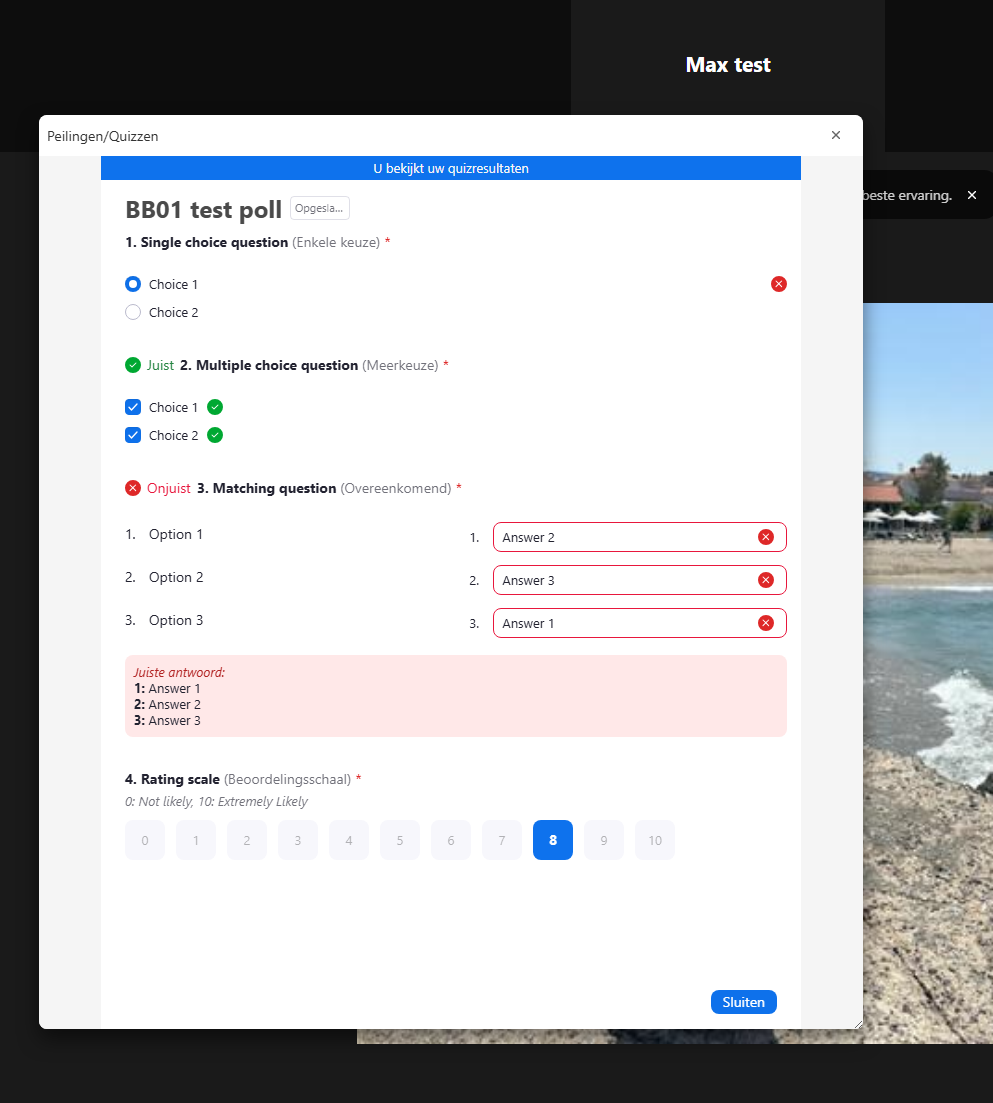The height and width of the screenshot is (1103, 993).
Task: Click the Opgeslagen status badge
Action: [x=319, y=208]
